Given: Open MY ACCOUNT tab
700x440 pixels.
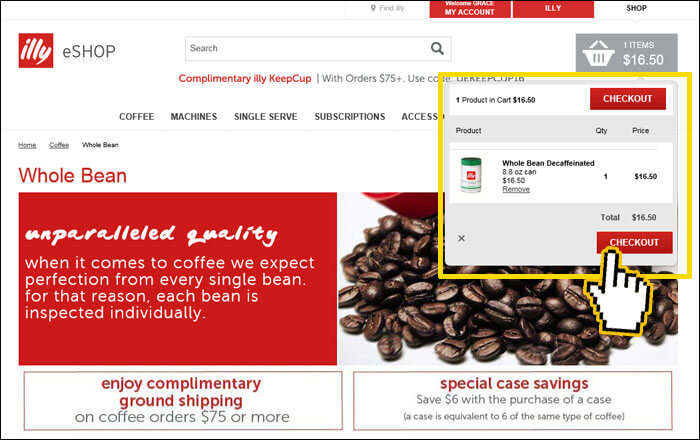Looking at the screenshot, I should [x=470, y=8].
